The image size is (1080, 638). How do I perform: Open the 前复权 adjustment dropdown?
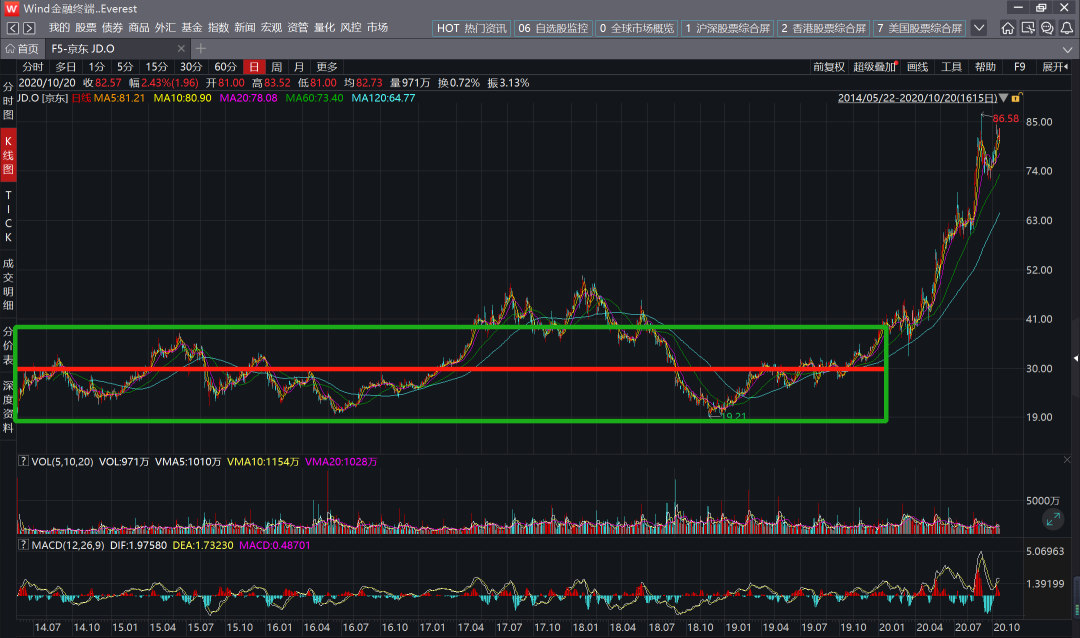(x=829, y=67)
